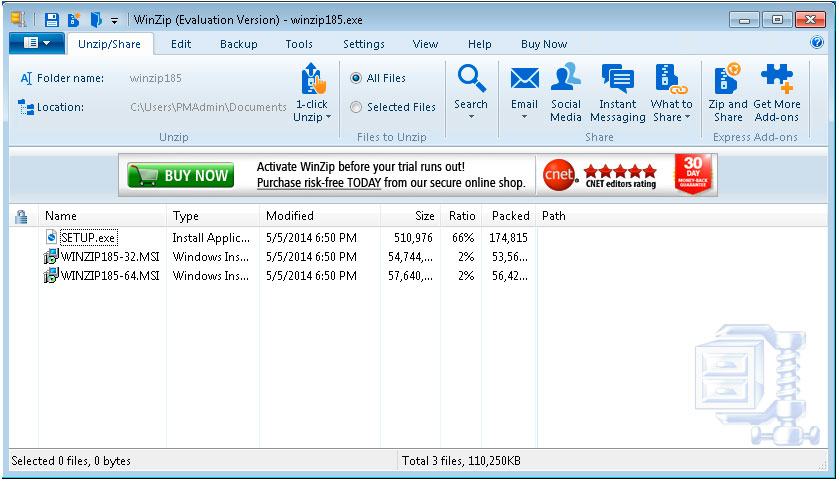Open the Edit ribbon tab
This screenshot has height=480, width=839.
(181, 44)
